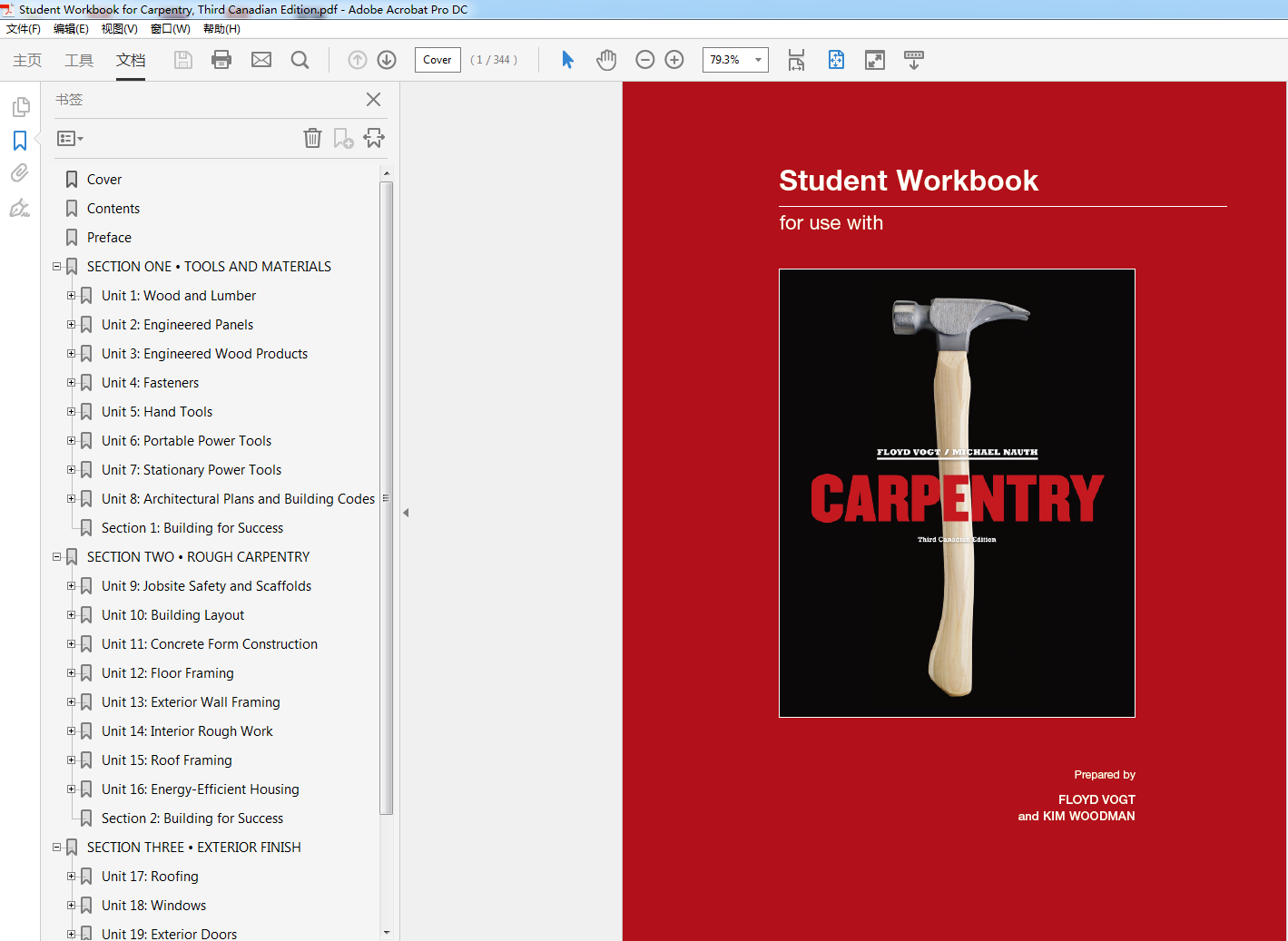Open the 文件(F) menu
The height and width of the screenshot is (941, 1288).
[x=24, y=29]
